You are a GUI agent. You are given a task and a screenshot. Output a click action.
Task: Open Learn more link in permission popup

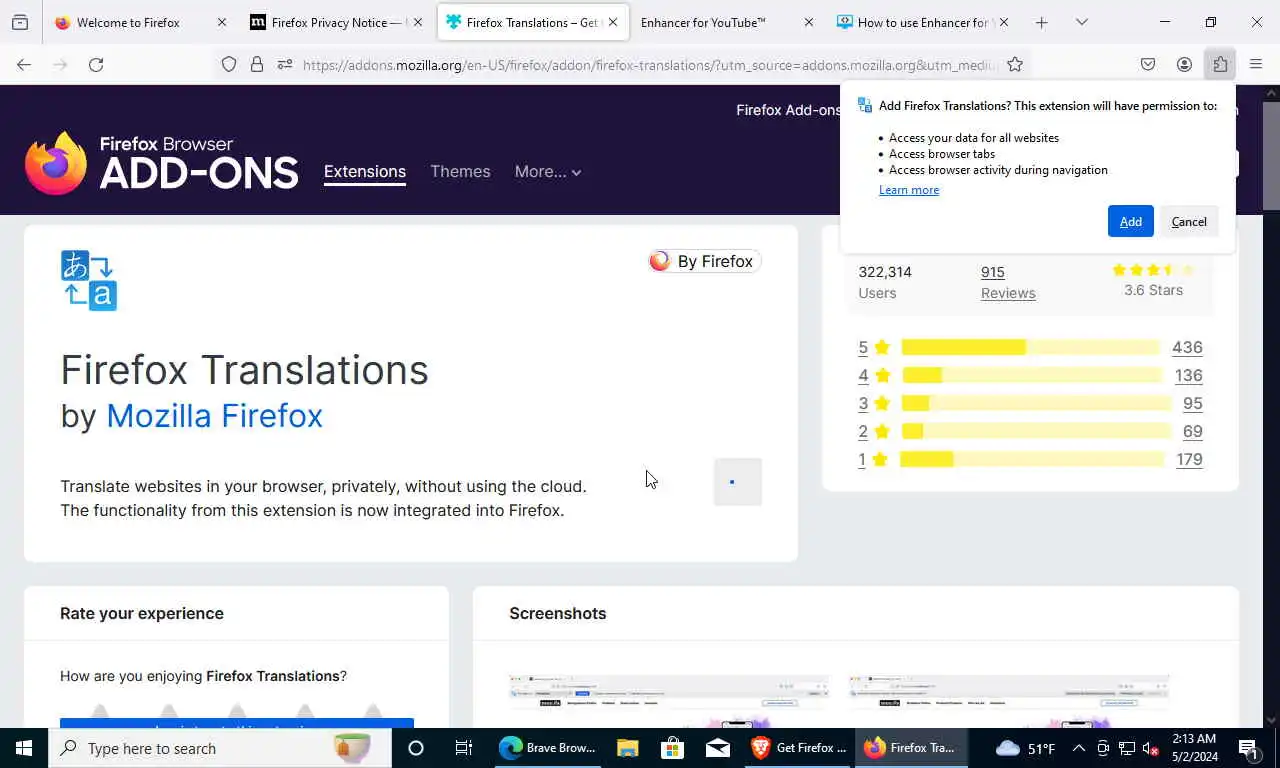[x=909, y=190]
